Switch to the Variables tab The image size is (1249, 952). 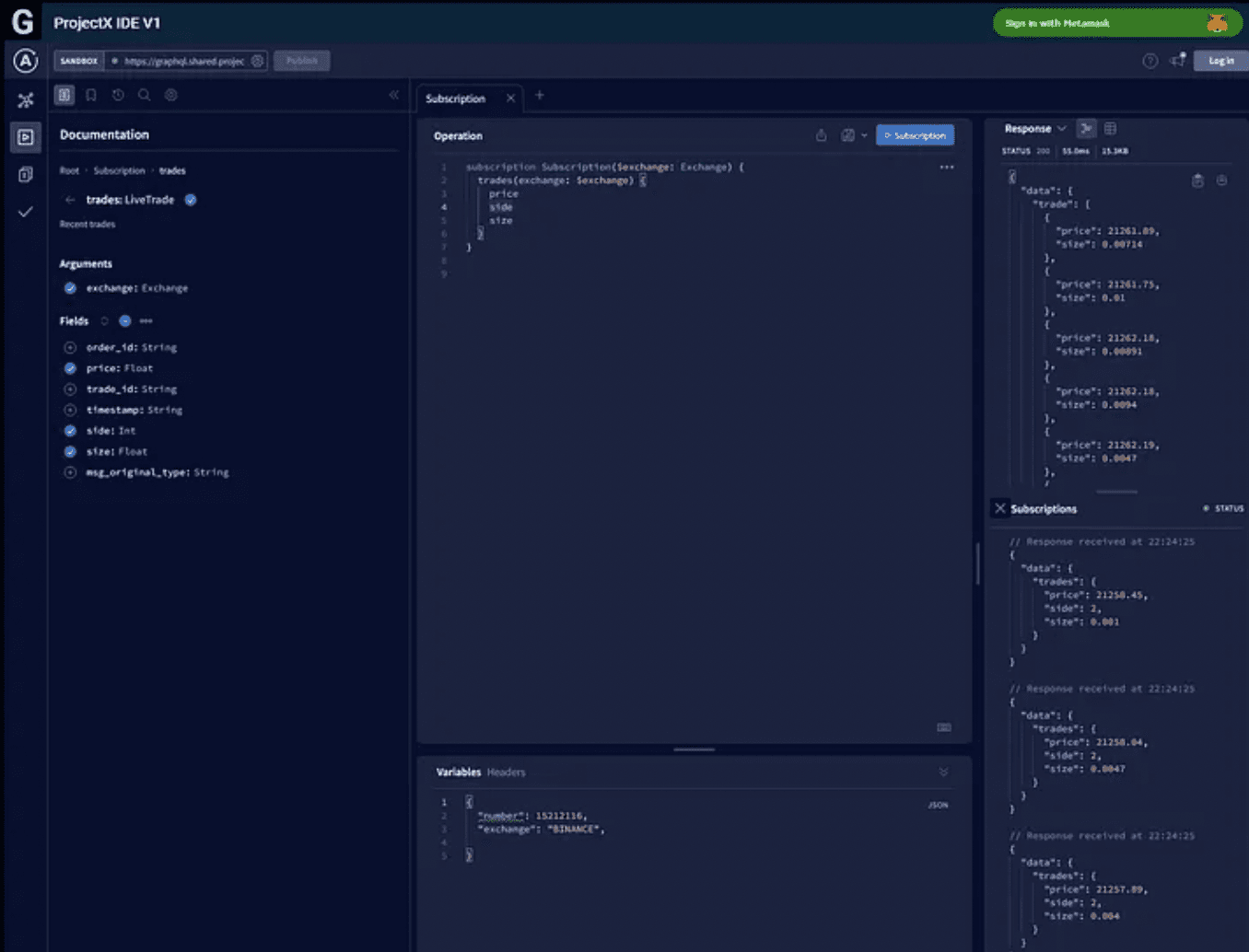pos(458,772)
